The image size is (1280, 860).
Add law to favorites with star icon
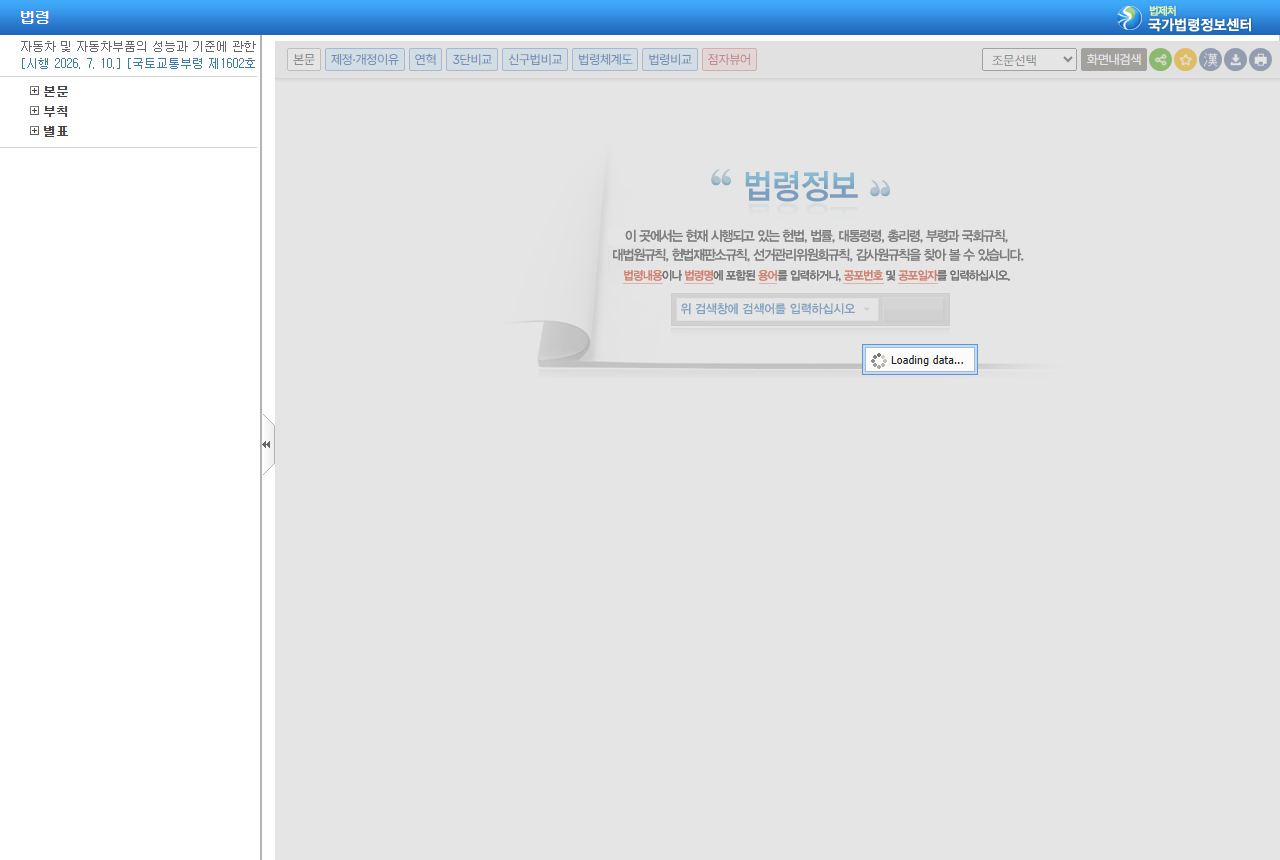[x=1185, y=59]
